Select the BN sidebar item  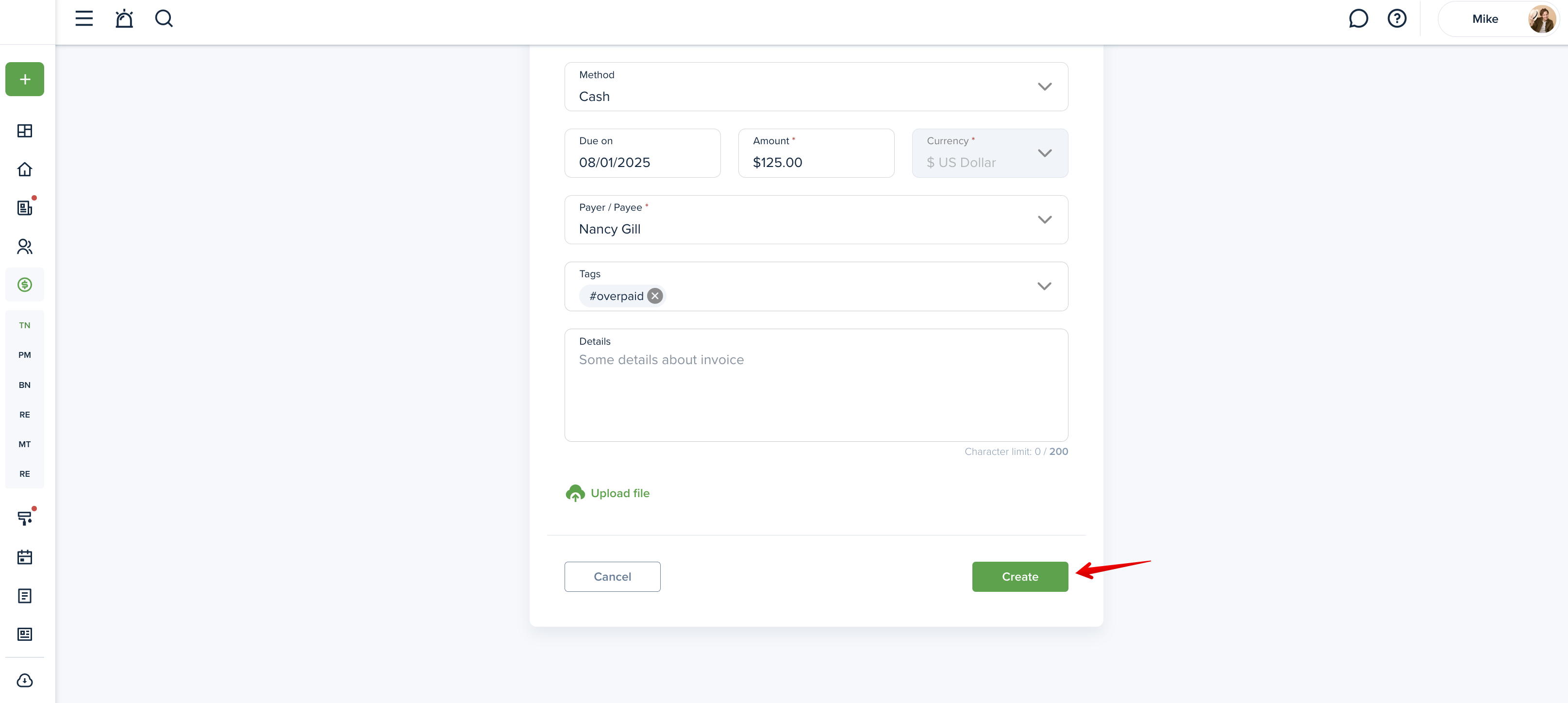tap(25, 385)
